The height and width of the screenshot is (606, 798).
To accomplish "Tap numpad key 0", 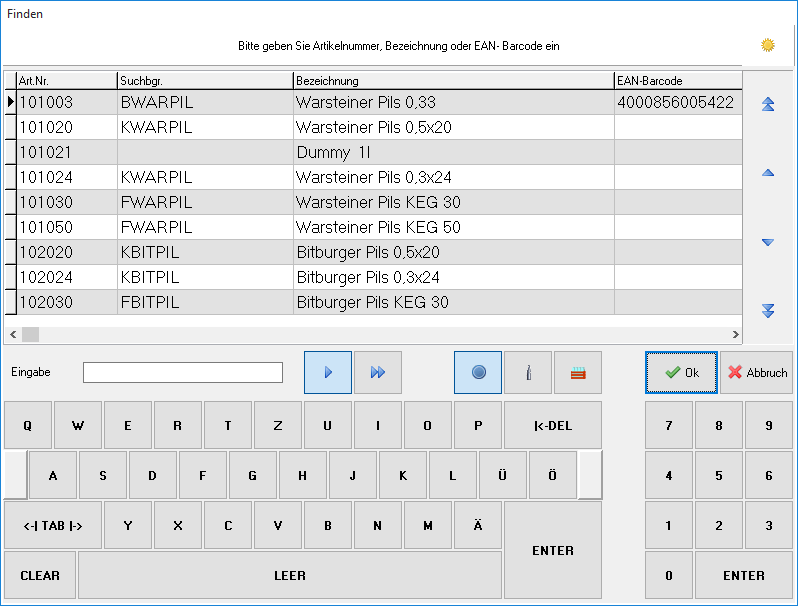I will click(669, 575).
